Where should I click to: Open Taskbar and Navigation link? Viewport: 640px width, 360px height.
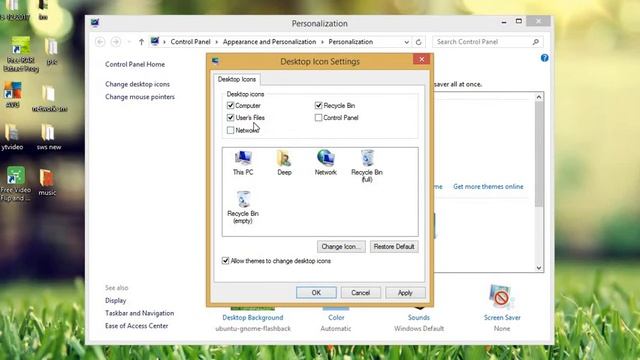coord(140,313)
